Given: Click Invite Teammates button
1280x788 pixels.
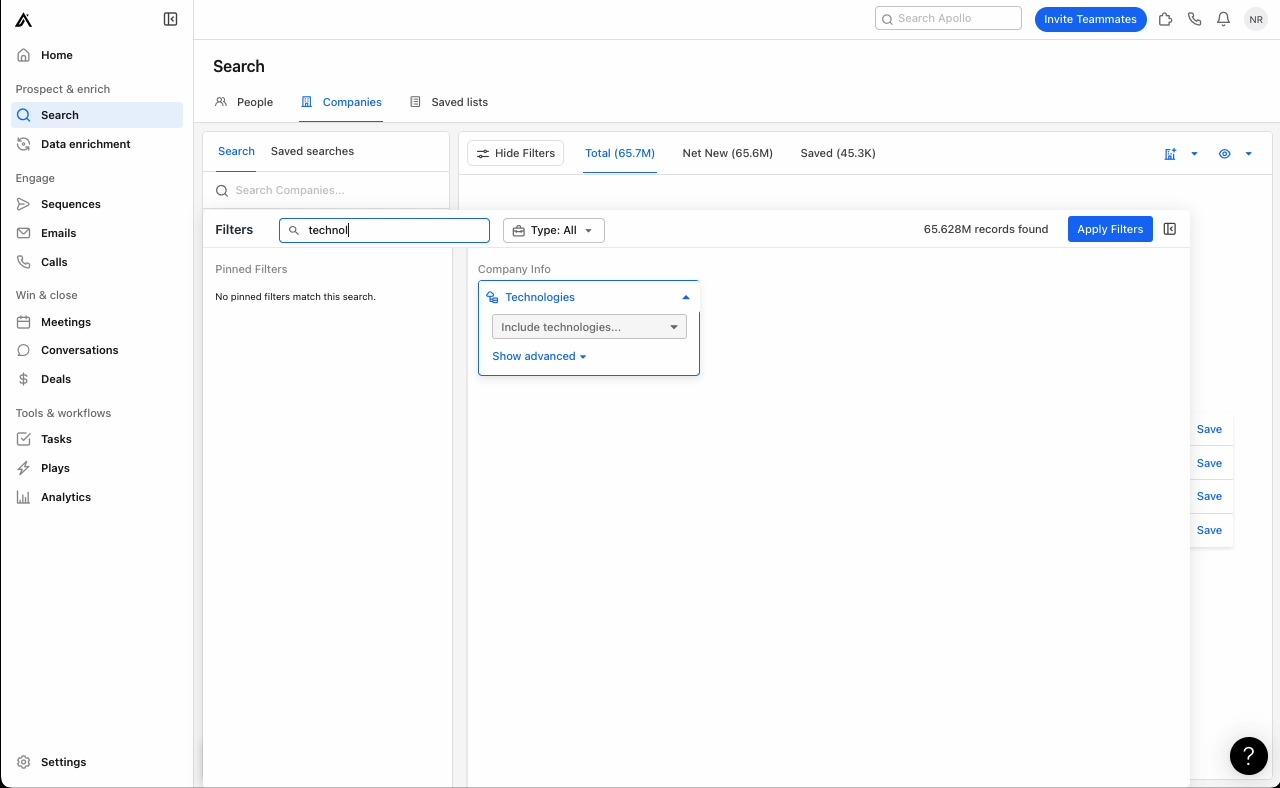Looking at the screenshot, I should point(1090,19).
